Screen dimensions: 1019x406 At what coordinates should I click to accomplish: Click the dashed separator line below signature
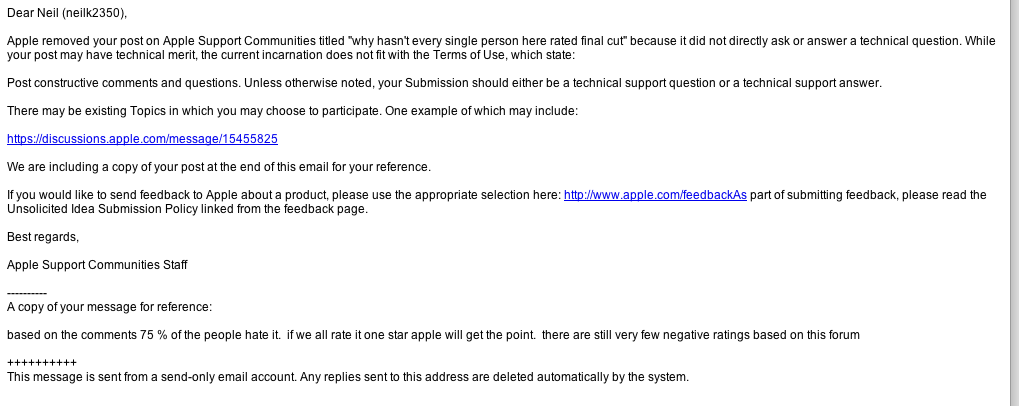point(27,294)
